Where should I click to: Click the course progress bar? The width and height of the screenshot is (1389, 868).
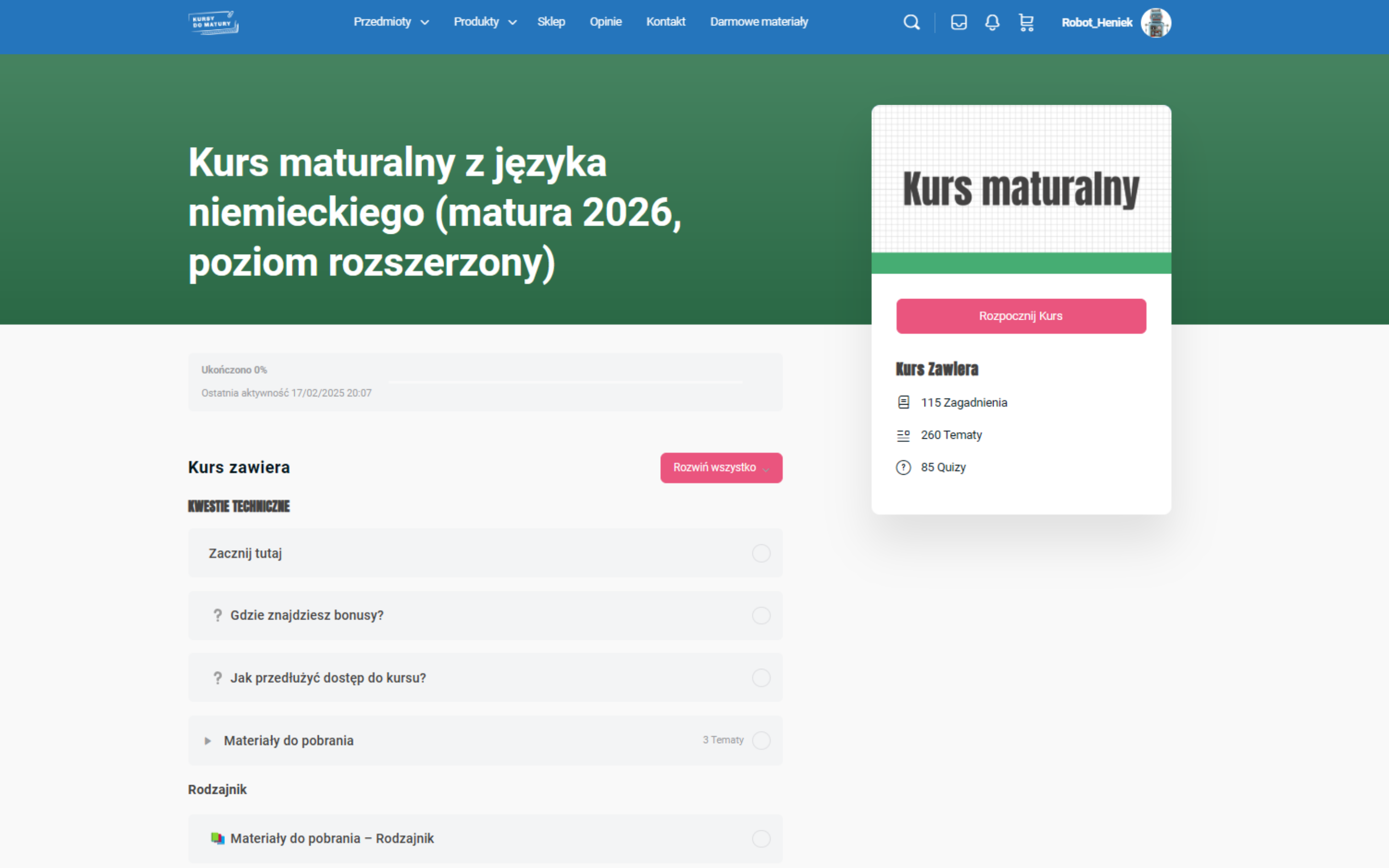[x=565, y=382]
